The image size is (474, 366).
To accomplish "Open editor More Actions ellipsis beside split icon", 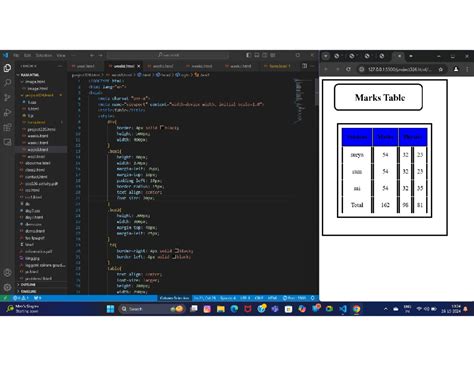I will [312, 66].
